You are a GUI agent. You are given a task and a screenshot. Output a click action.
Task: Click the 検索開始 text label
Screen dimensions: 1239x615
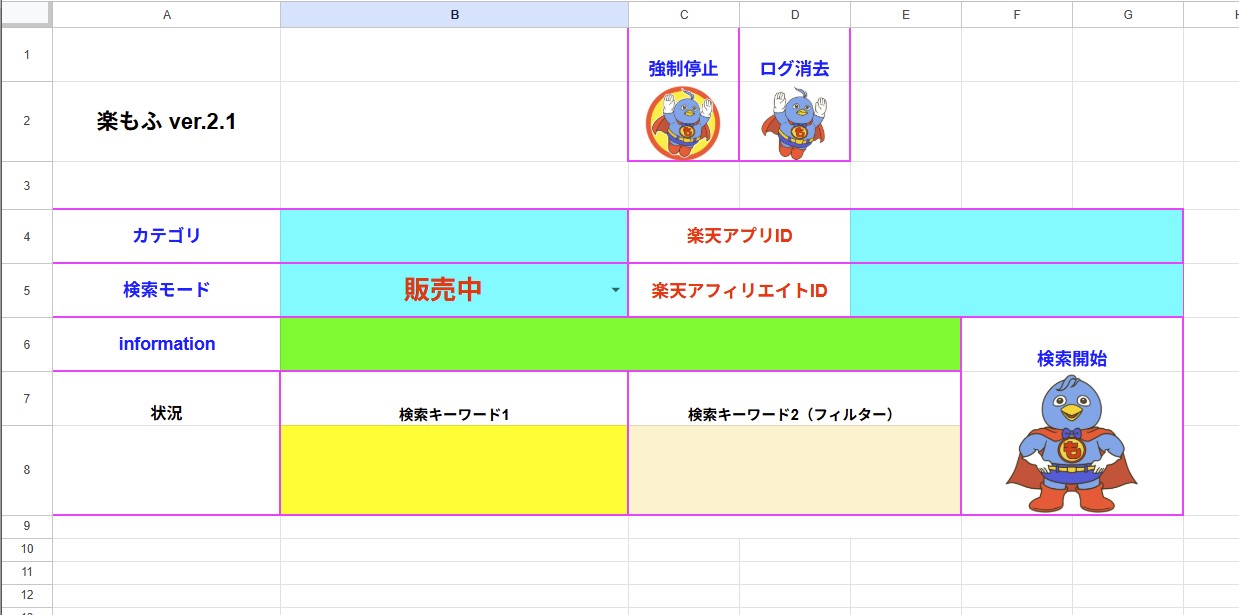coord(1071,359)
